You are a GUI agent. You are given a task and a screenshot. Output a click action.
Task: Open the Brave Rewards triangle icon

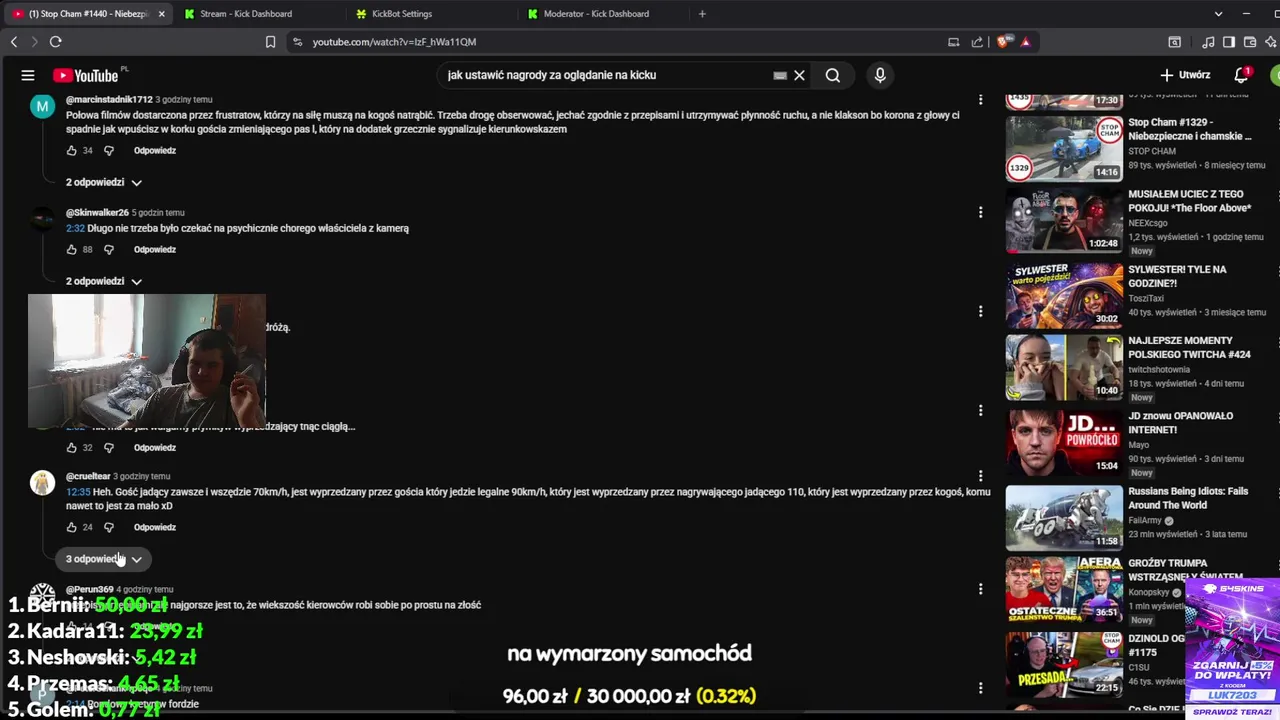pyautogui.click(x=1025, y=42)
